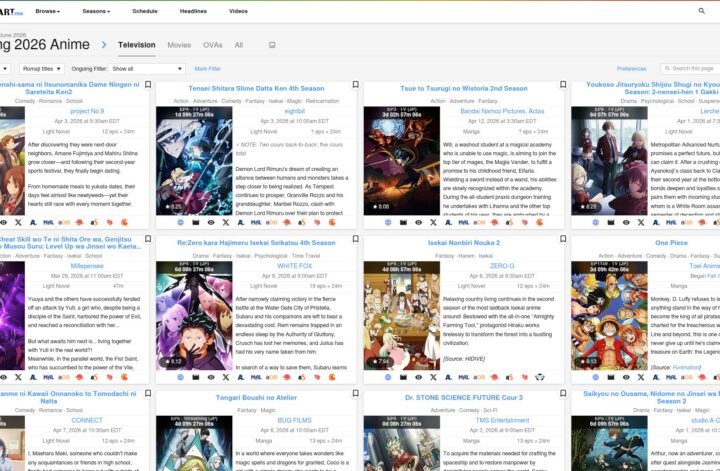Switch to the Movies tab
Image resolution: width=720 pixels, height=471 pixels.
pos(179,45)
